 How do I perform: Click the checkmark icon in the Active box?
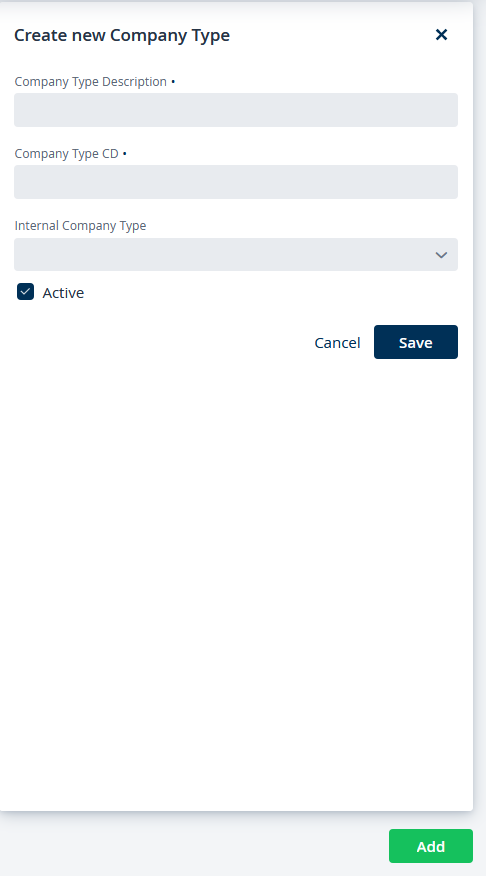click(x=26, y=292)
